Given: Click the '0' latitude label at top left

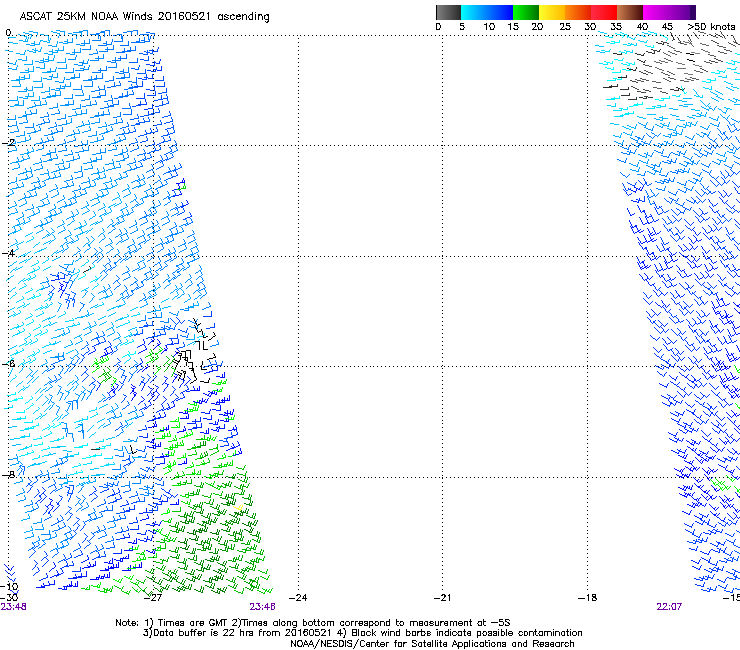Looking at the screenshot, I should point(8,33).
